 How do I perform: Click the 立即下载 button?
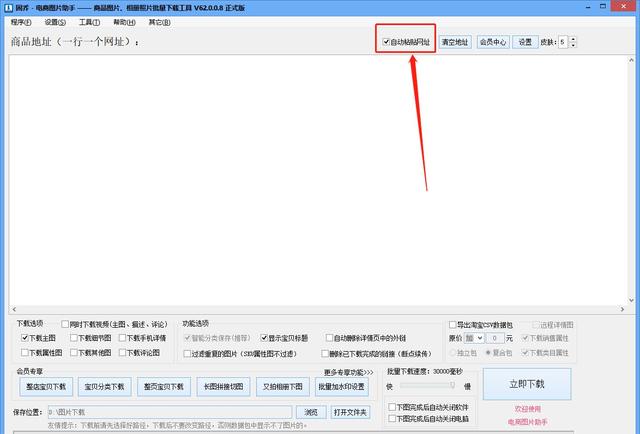[x=525, y=383]
